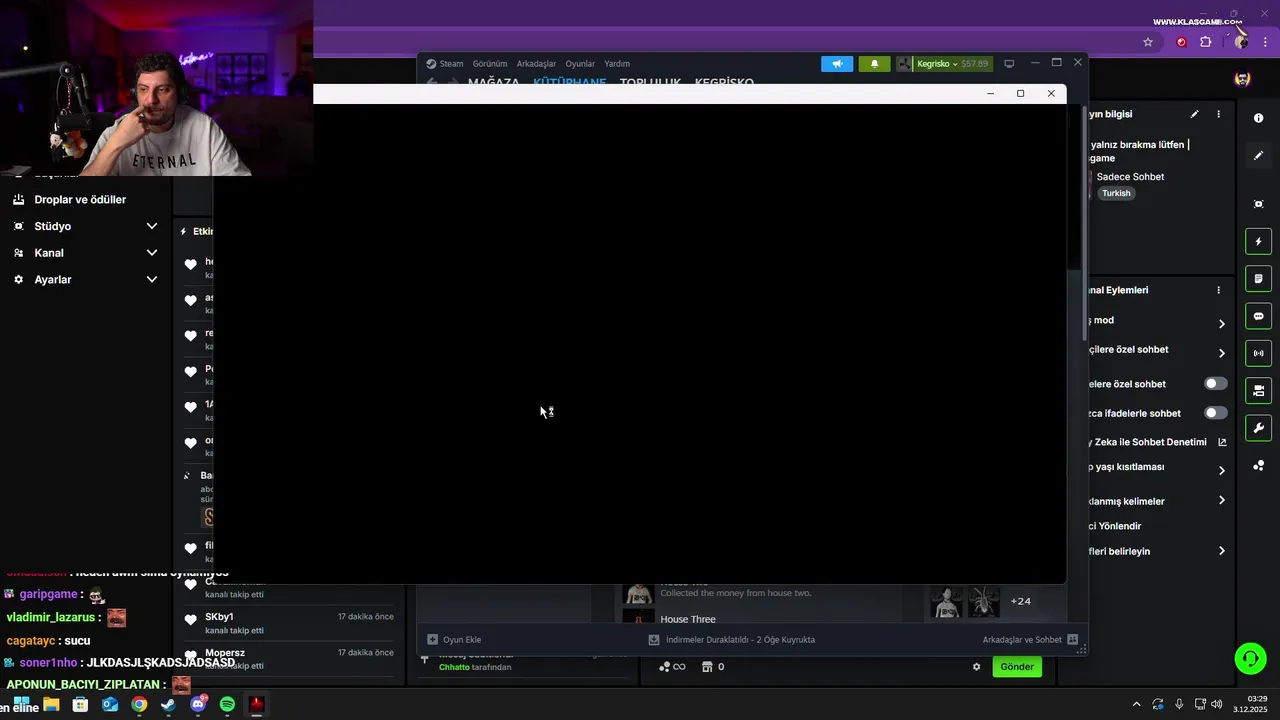Edit stream info with pencil icon
The height and width of the screenshot is (720, 1280).
1194,114
